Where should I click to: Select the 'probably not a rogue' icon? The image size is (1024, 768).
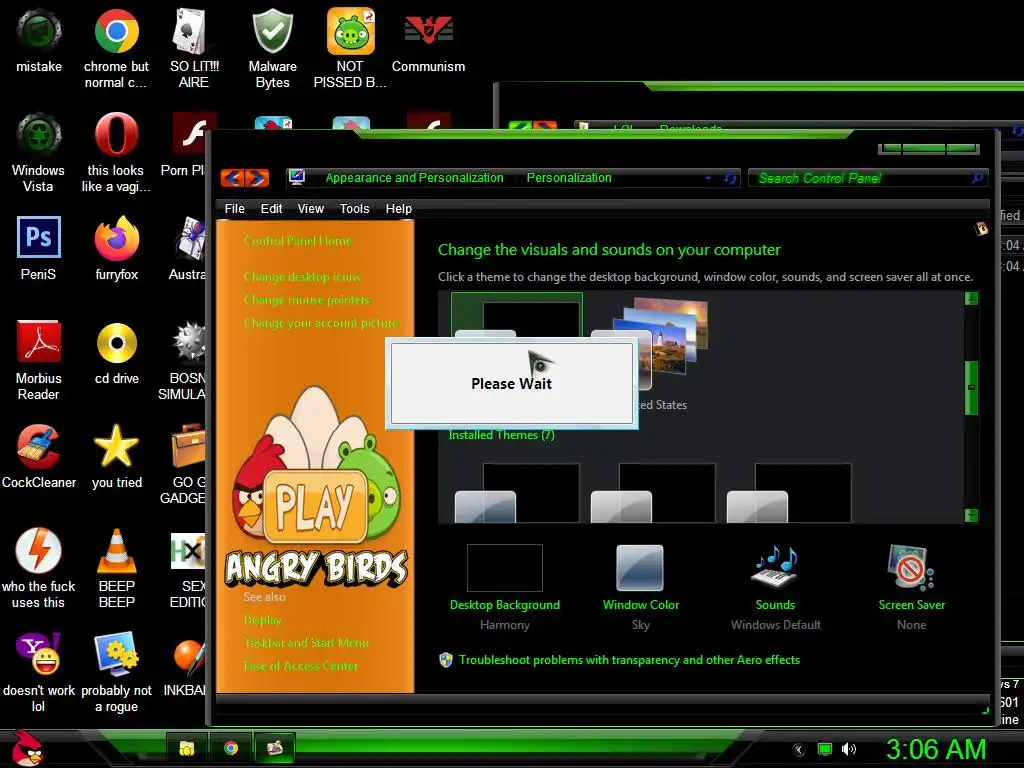click(x=116, y=672)
